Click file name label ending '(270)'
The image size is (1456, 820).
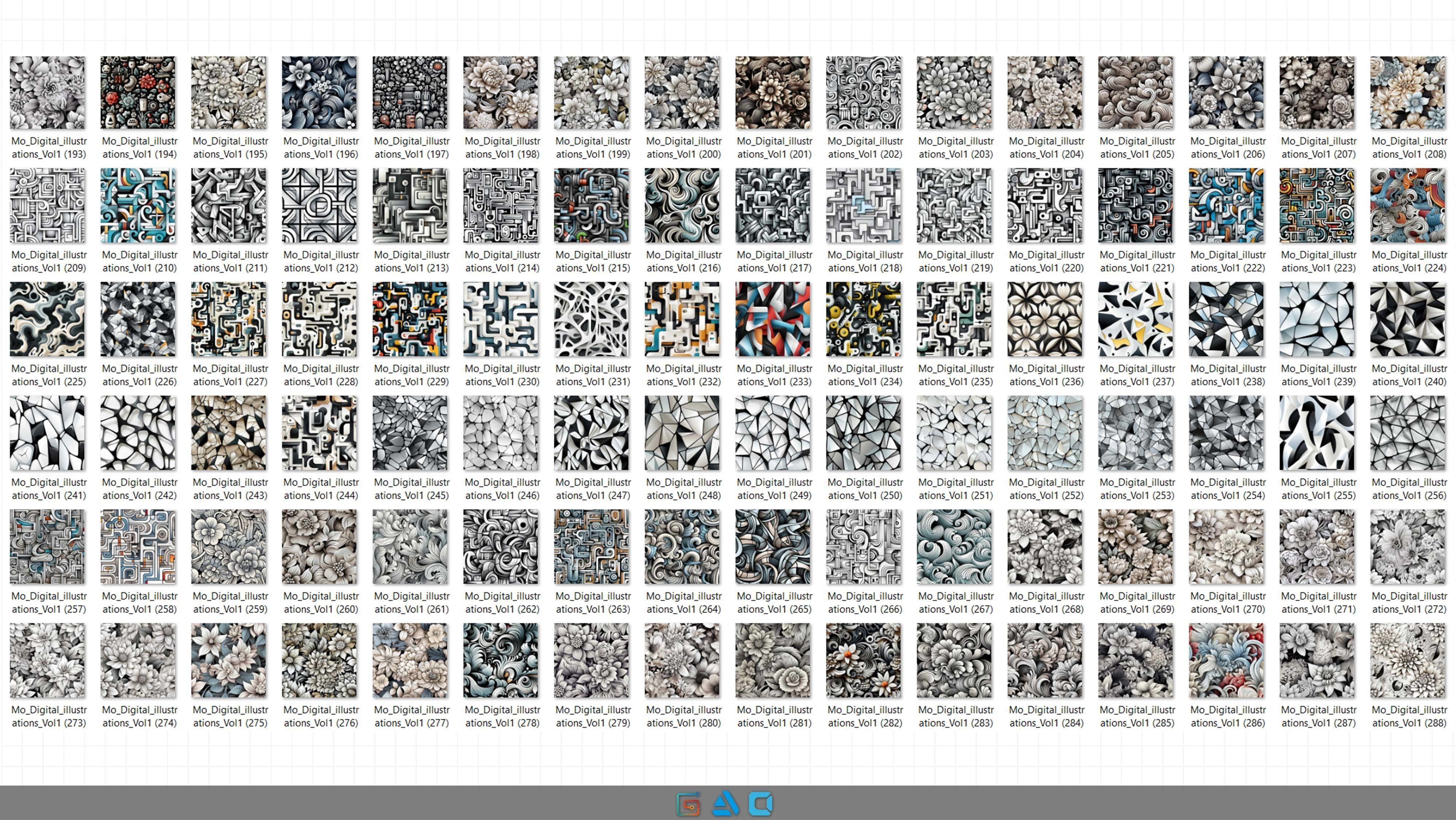1228,602
